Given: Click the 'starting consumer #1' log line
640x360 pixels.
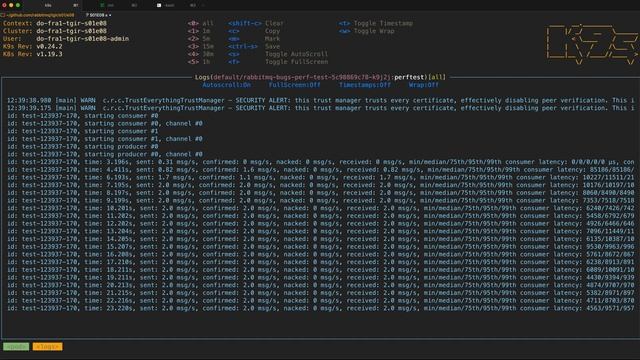Looking at the screenshot, I should (x=82, y=131).
